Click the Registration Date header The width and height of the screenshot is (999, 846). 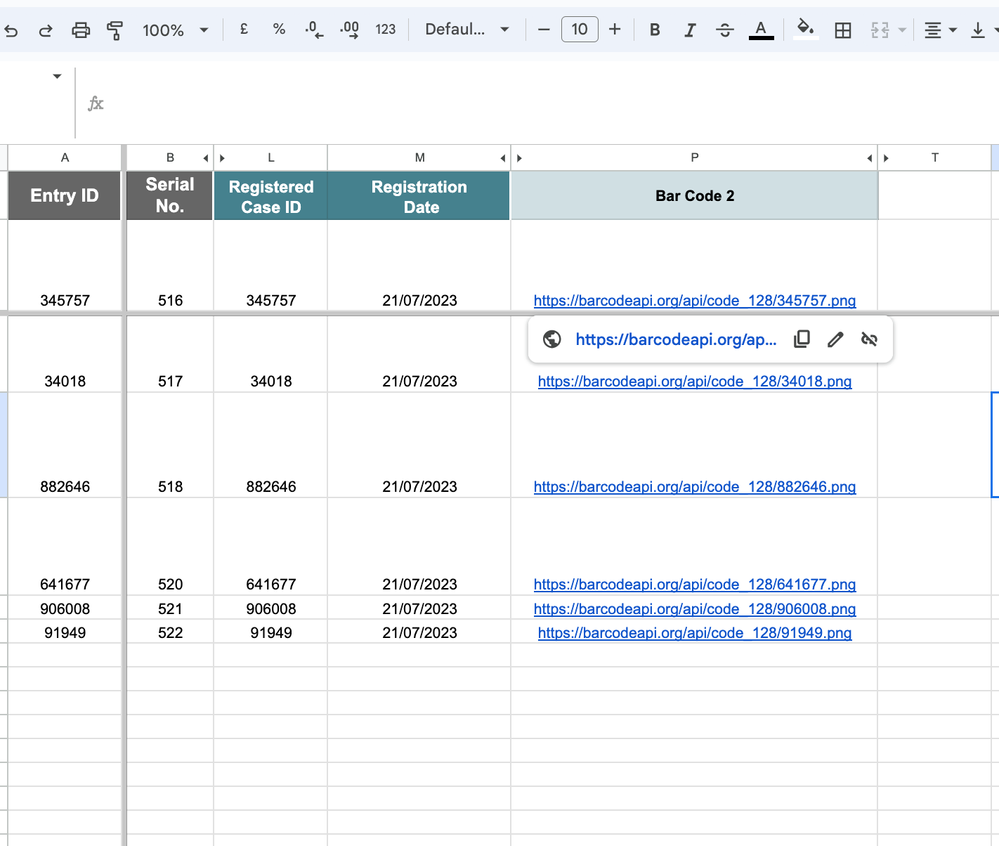pyautogui.click(x=419, y=196)
